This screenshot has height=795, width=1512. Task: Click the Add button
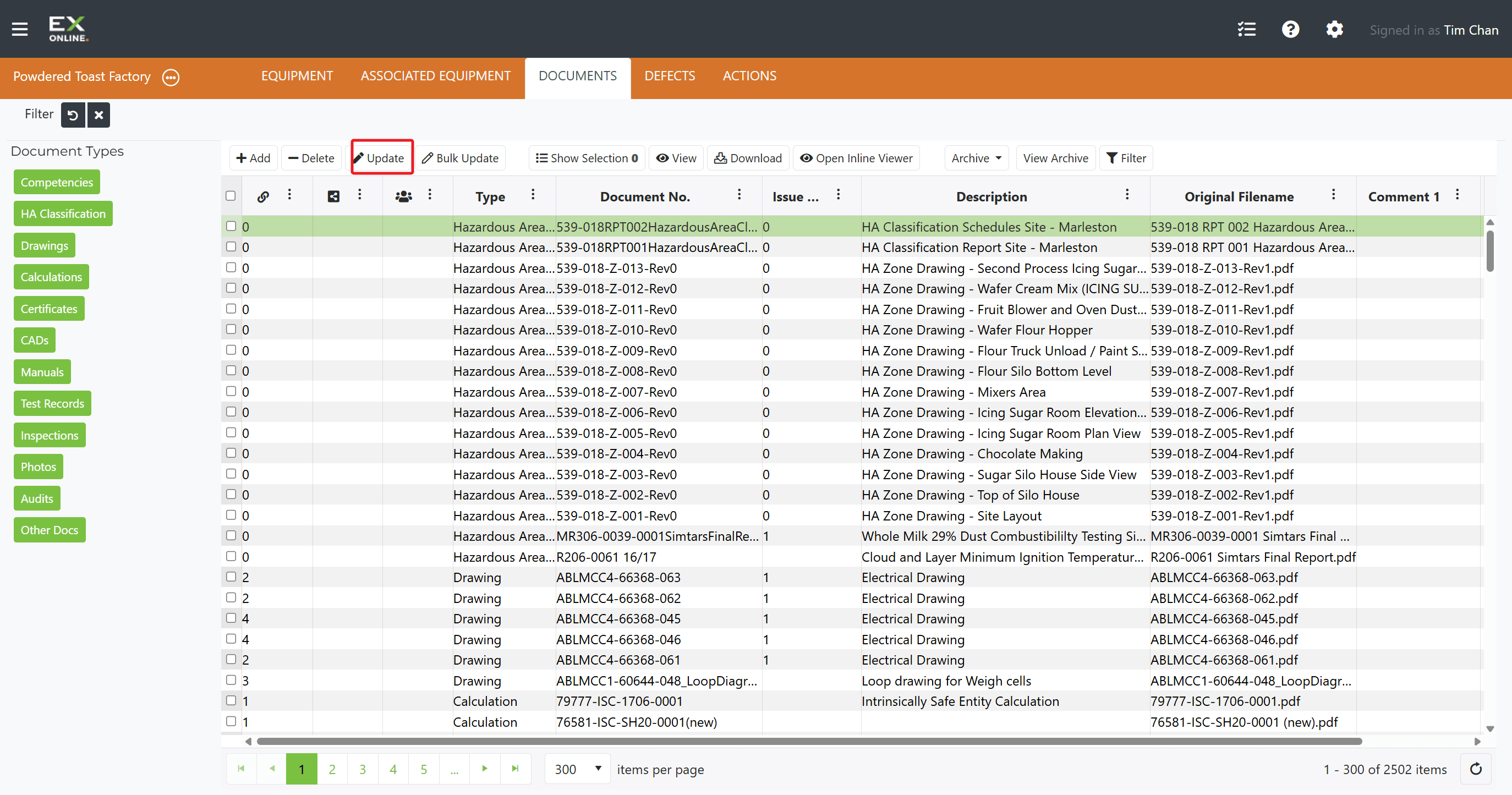tap(254, 158)
